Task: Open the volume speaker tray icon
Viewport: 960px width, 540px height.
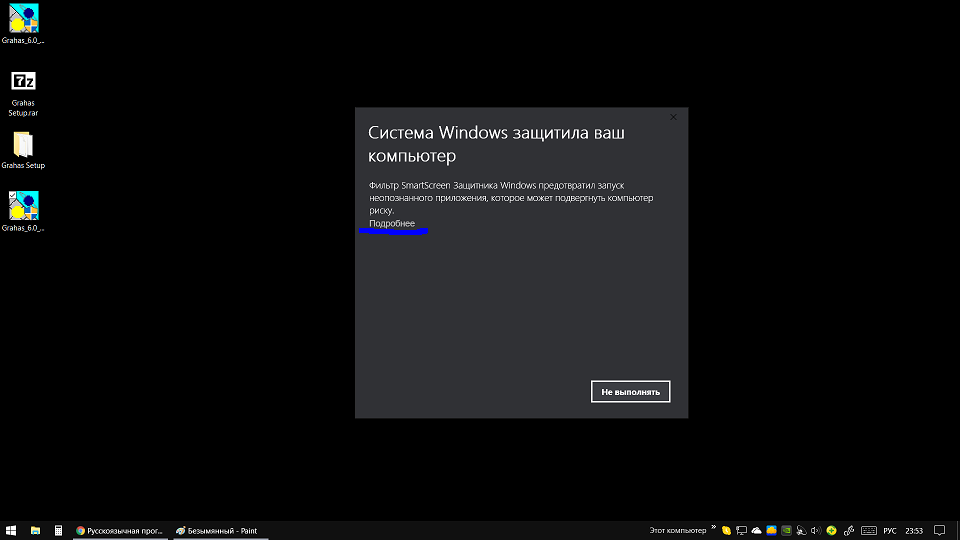Action: pyautogui.click(x=816, y=531)
